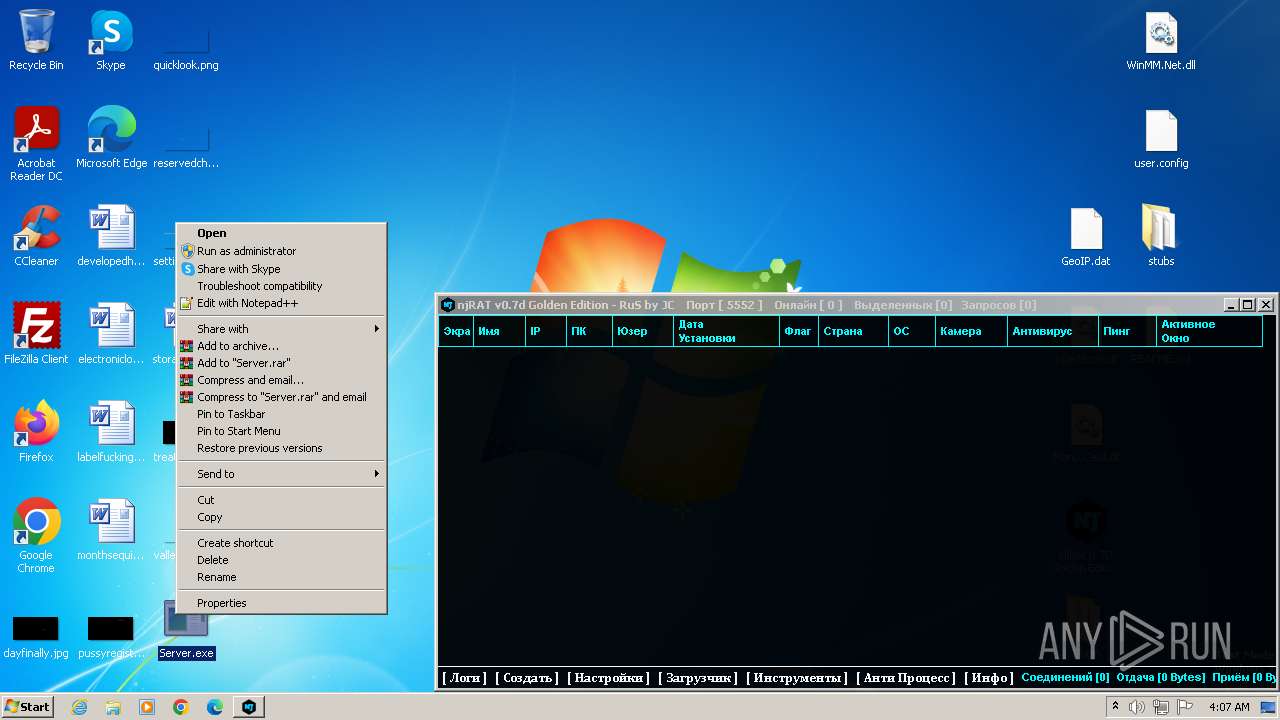Choose Rename in context menu
Viewport: 1280px width, 720px height.
coord(281,577)
